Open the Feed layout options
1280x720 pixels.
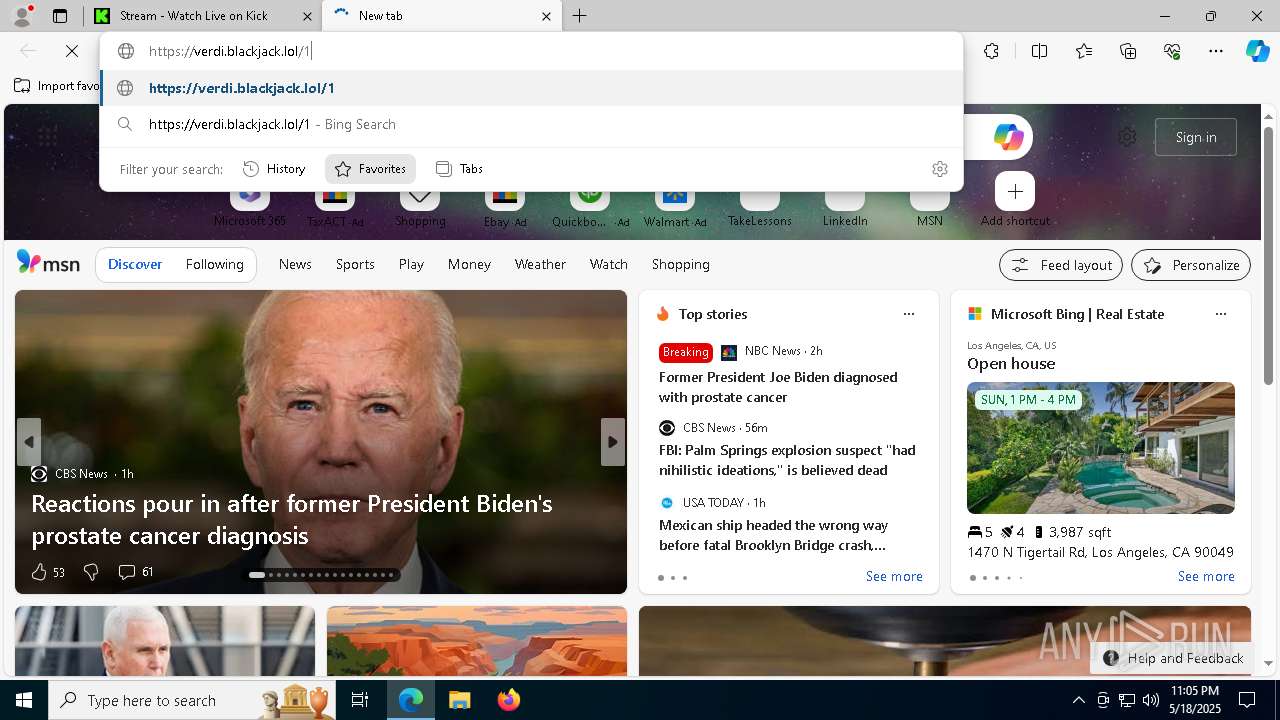coord(1061,265)
